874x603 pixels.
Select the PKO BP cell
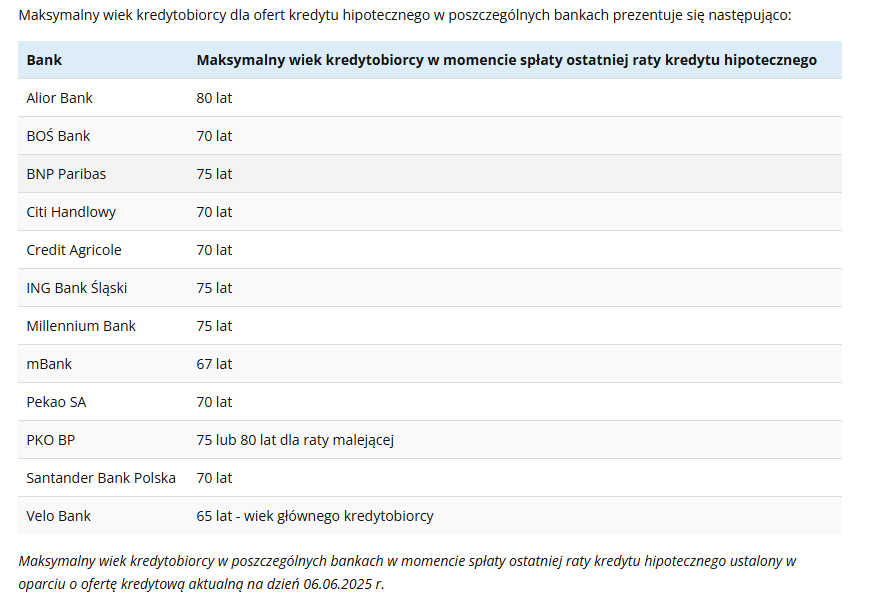click(51, 440)
